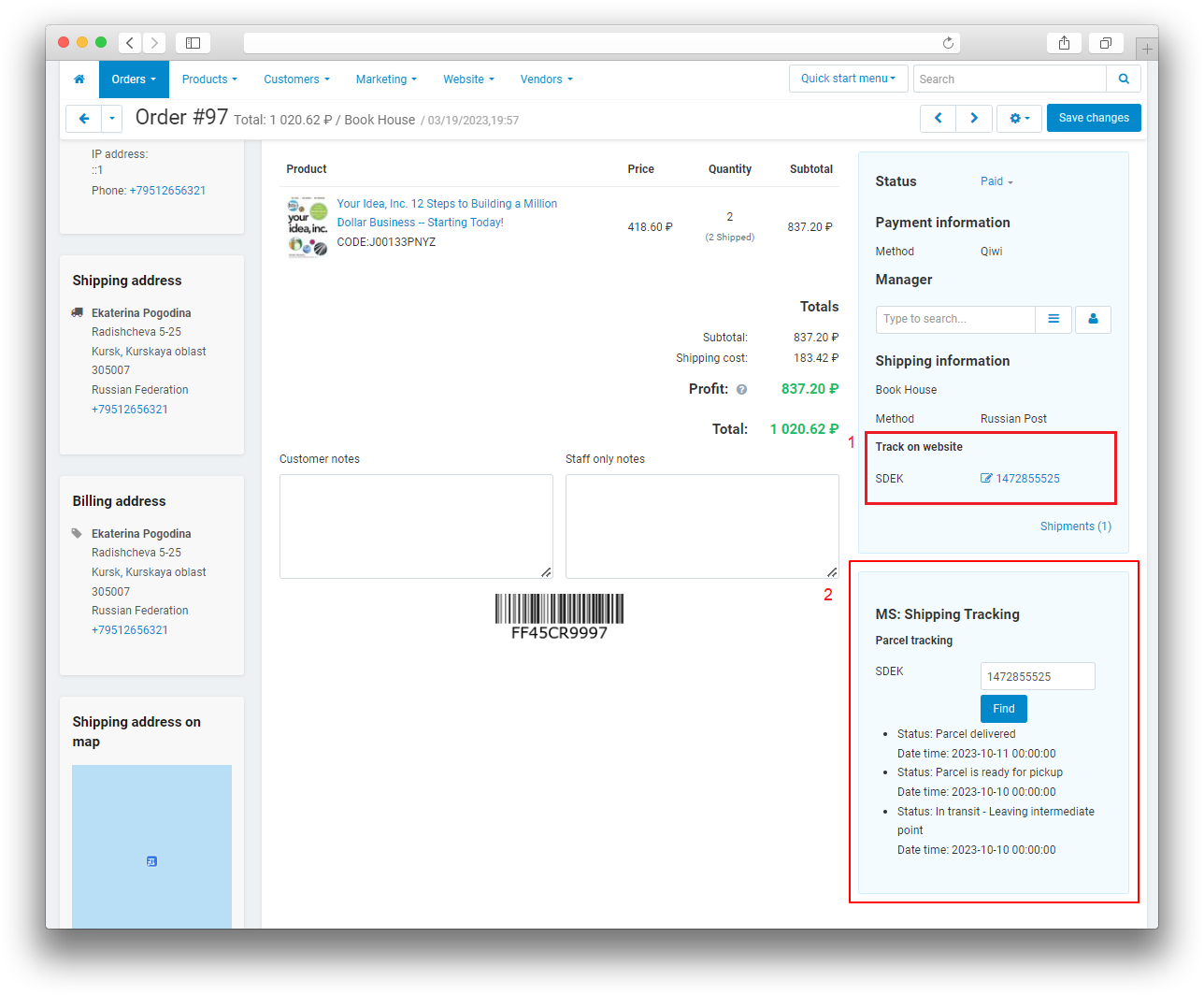The height and width of the screenshot is (995, 1204).
Task: Open the Products menu
Action: click(x=209, y=79)
